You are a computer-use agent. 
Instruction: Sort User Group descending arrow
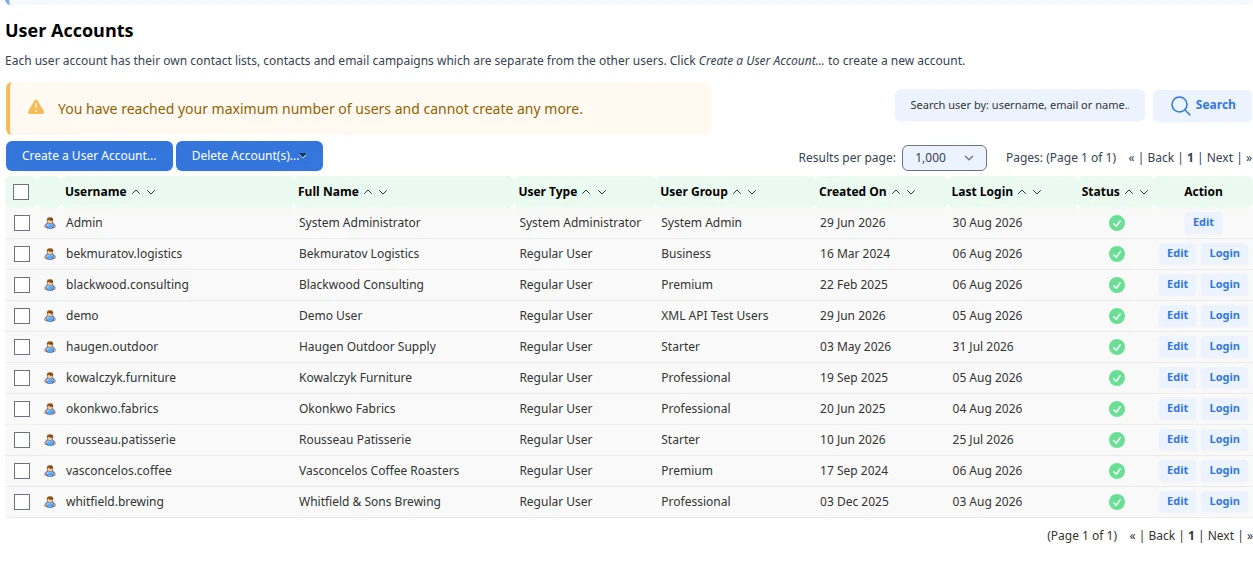[x=752, y=192]
